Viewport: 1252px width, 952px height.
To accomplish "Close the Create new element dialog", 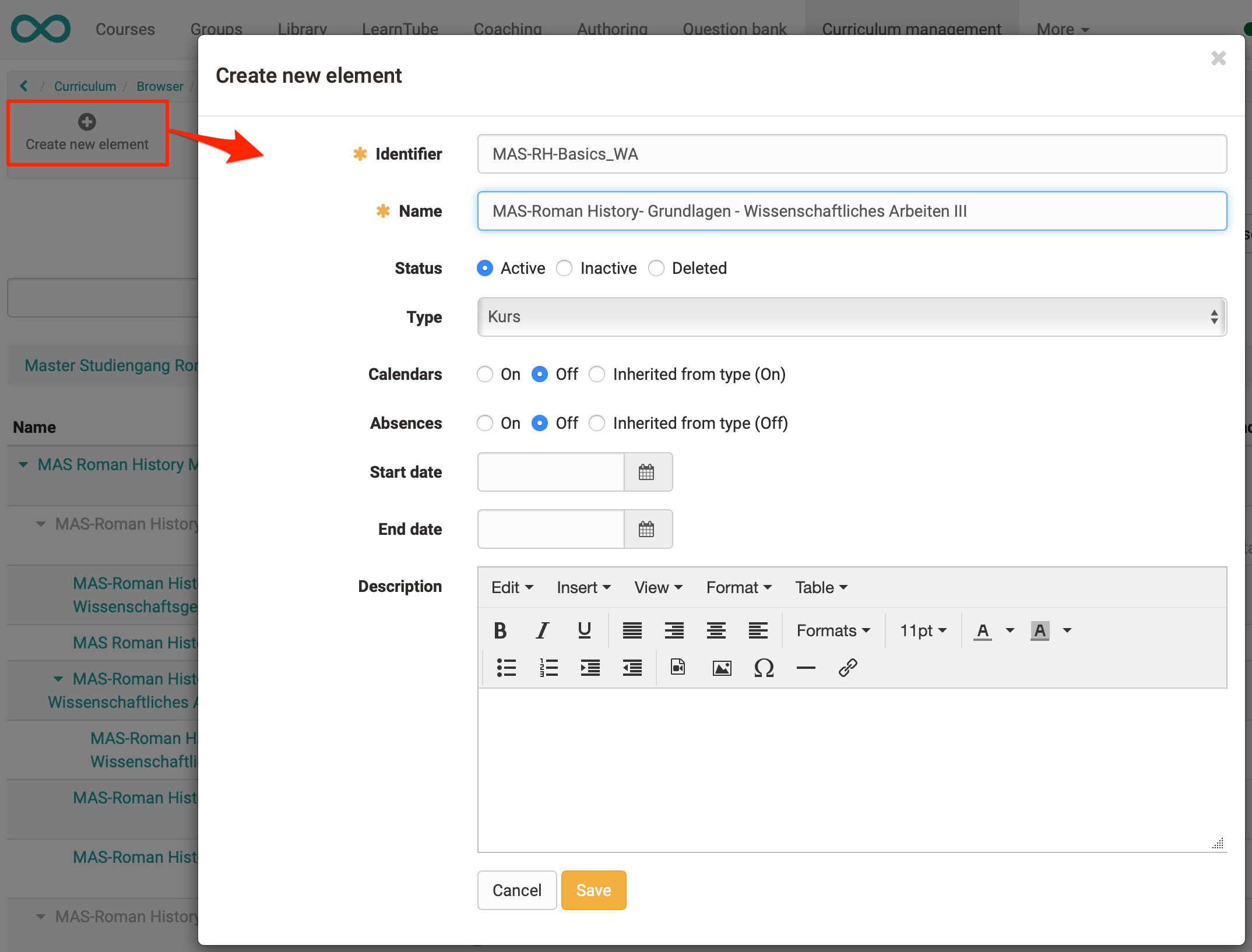I will point(1218,58).
